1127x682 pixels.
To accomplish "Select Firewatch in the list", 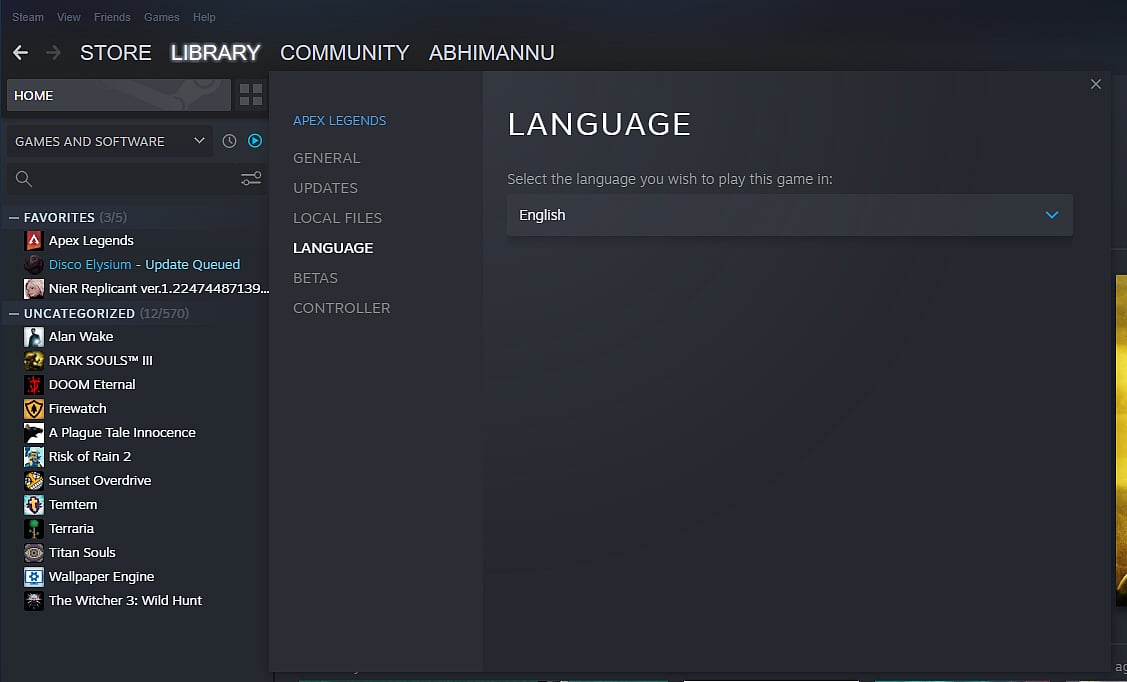I will (78, 409).
